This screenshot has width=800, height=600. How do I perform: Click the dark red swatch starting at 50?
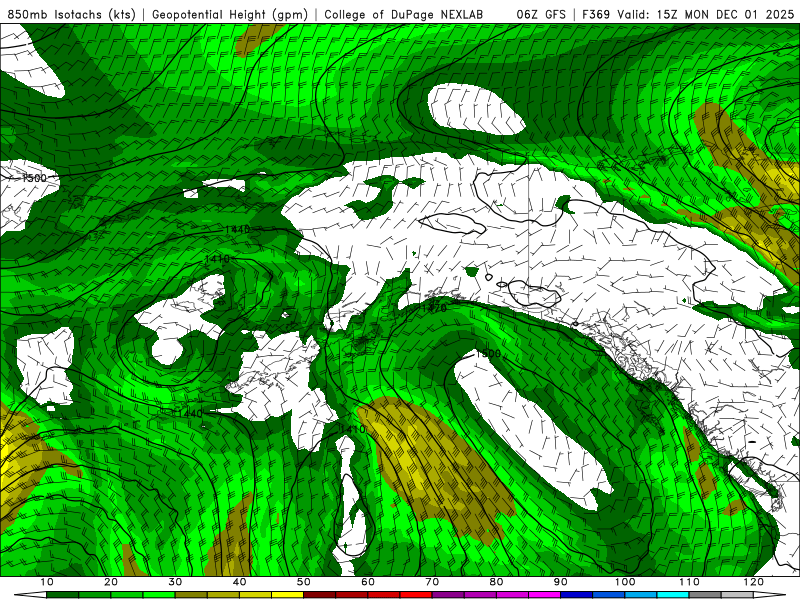319,595
